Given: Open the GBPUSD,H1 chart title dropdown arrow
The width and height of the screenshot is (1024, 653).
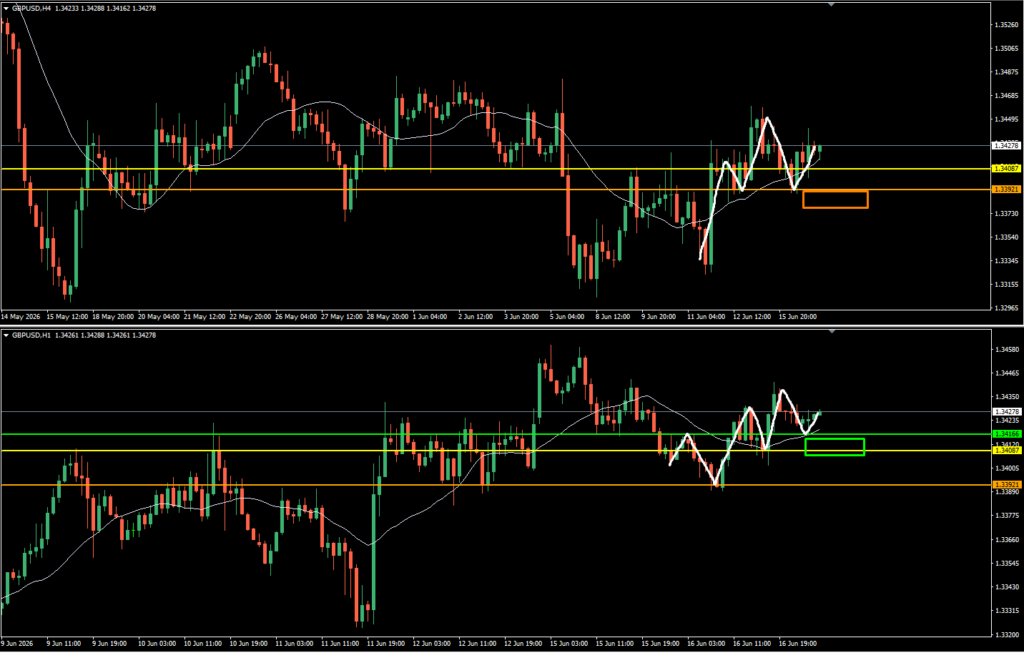Looking at the screenshot, I should pos(6,336).
